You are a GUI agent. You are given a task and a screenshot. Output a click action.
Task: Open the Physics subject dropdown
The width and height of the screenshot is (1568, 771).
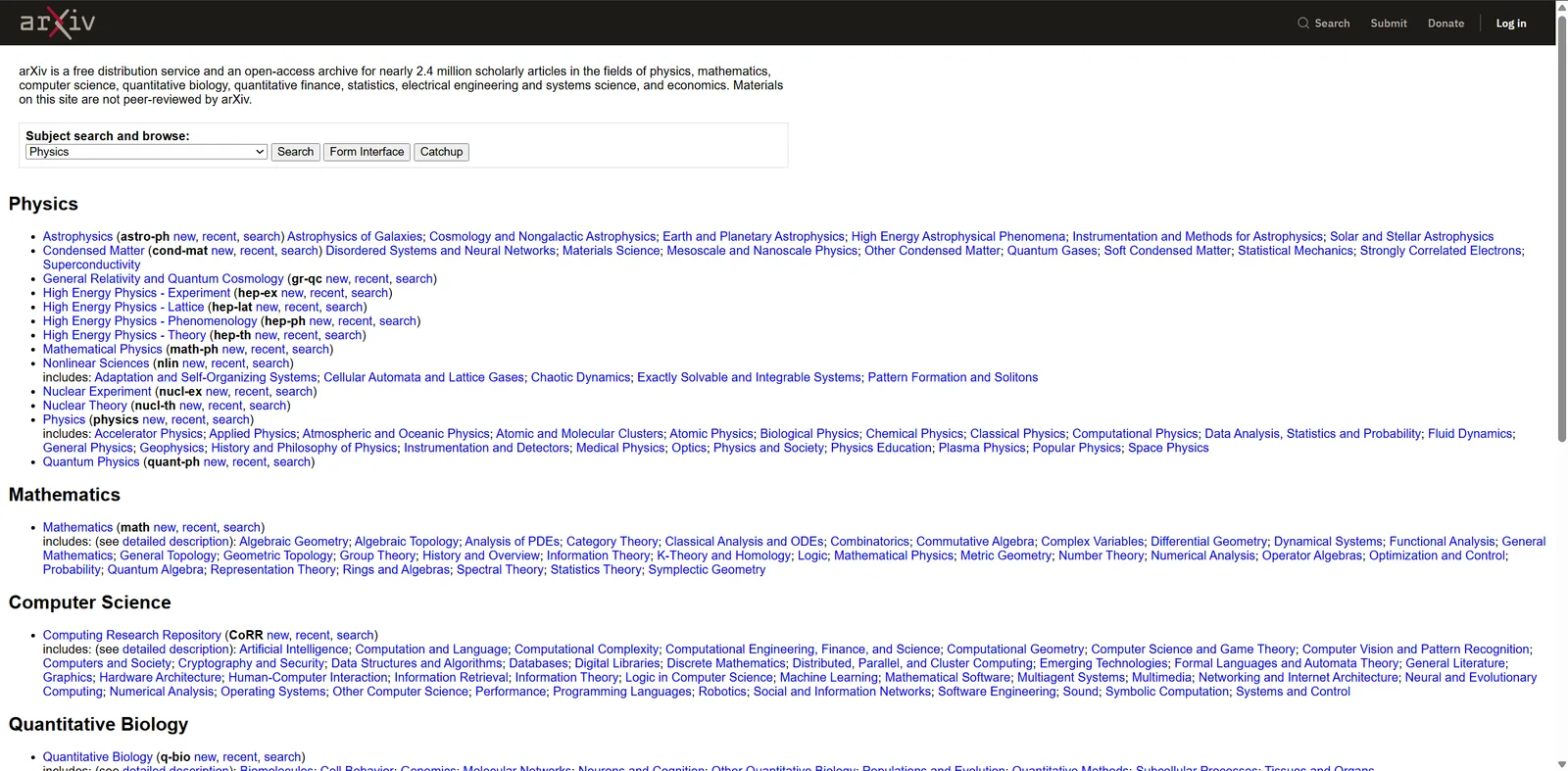pyautogui.click(x=147, y=152)
